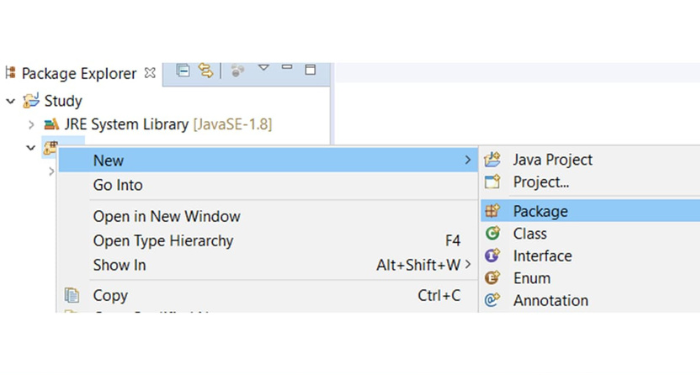Select JRE System Library [JavaSE-1.8]

coord(168,124)
